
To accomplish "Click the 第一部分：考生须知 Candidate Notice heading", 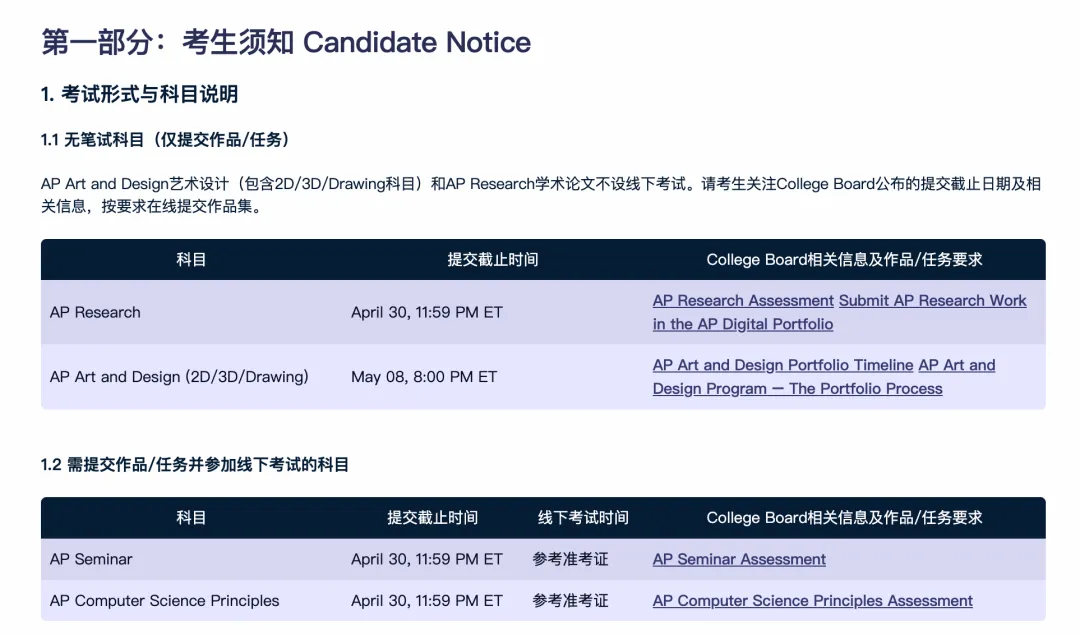I will tap(286, 42).
